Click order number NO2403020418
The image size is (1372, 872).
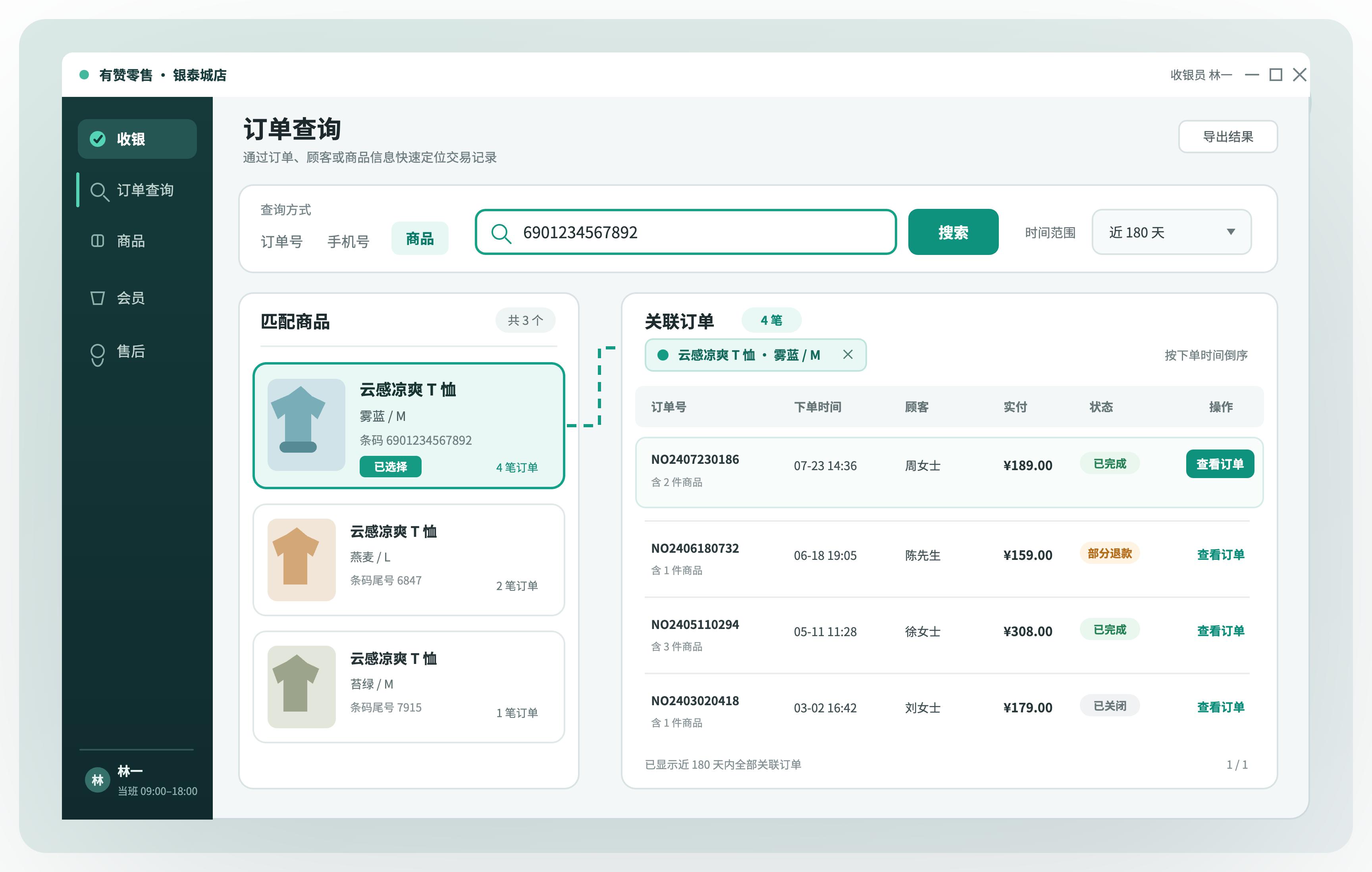(x=695, y=701)
